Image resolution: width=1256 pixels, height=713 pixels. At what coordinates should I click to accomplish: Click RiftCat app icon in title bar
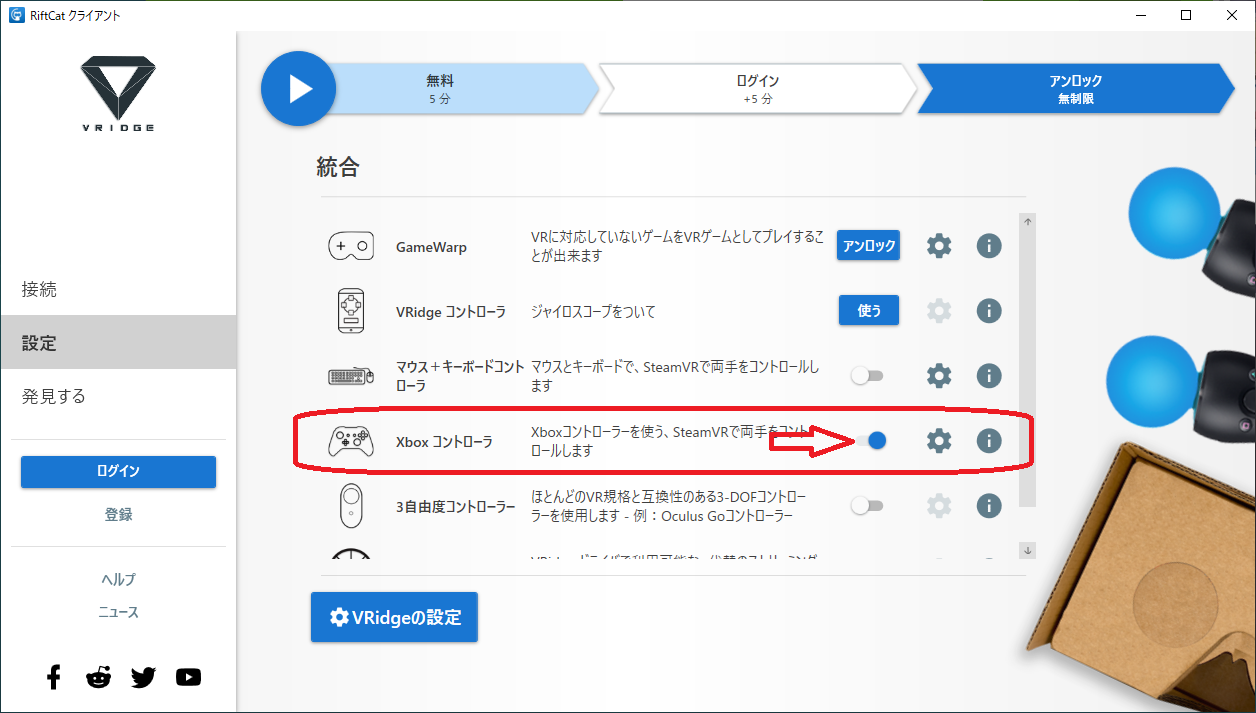click(16, 15)
